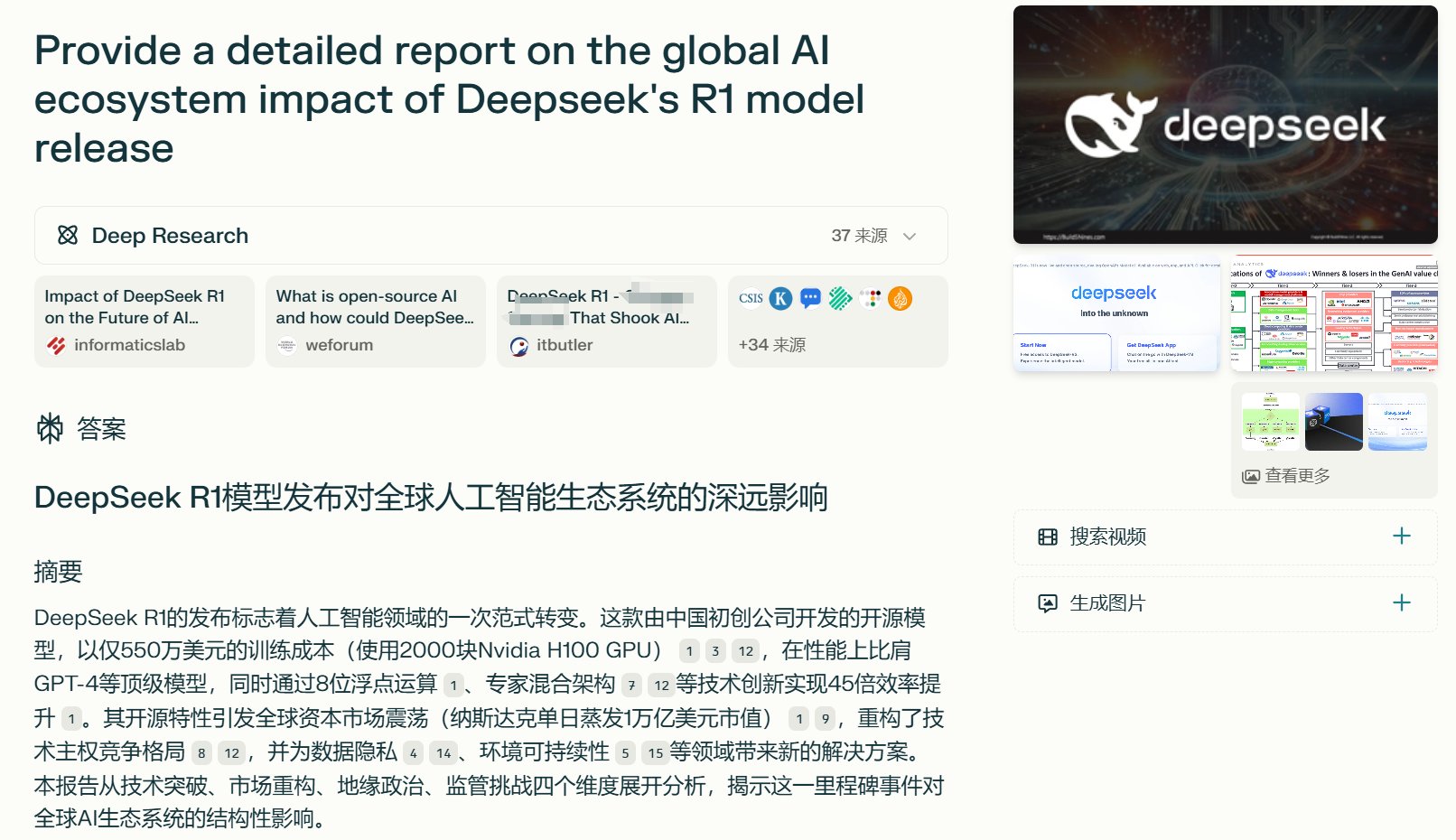The width and height of the screenshot is (1456, 840).
Task: Click 查看更多 to view more images
Action: click(1287, 476)
